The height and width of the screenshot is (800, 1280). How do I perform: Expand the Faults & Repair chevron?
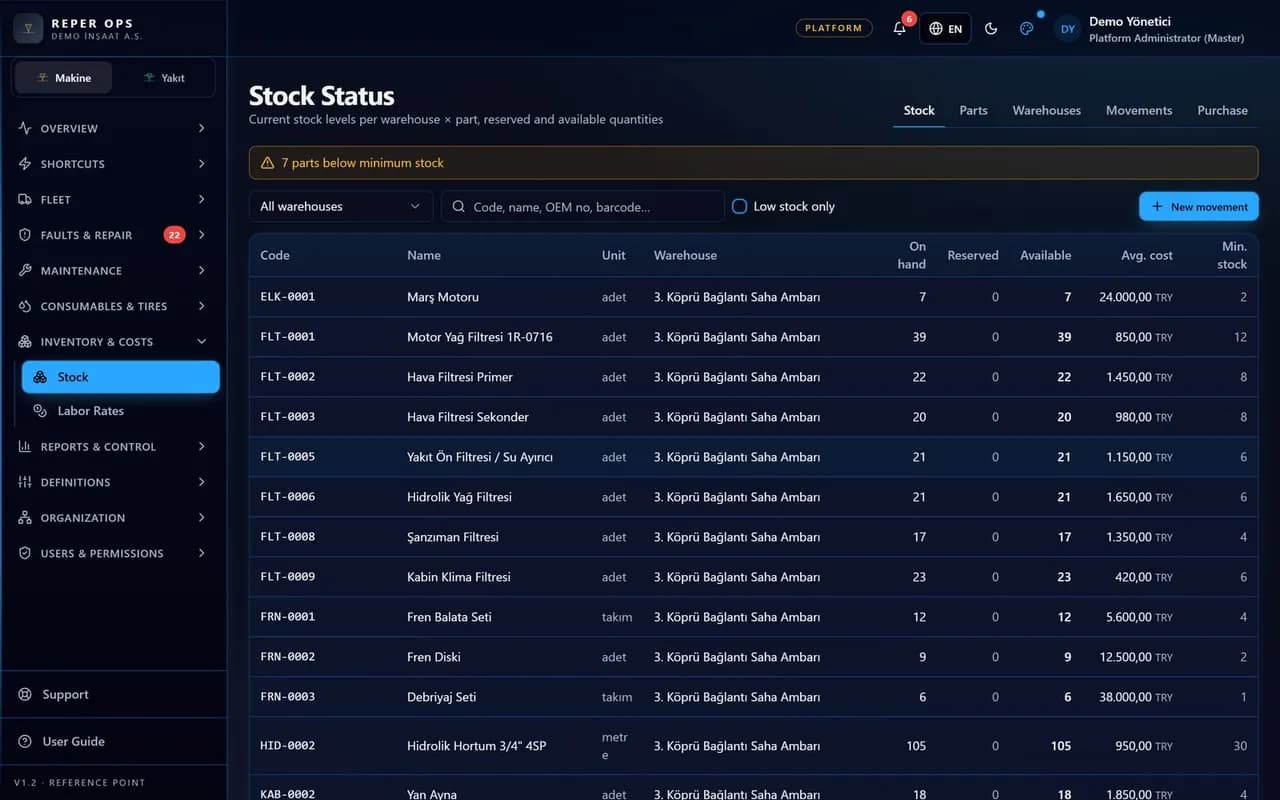202,235
